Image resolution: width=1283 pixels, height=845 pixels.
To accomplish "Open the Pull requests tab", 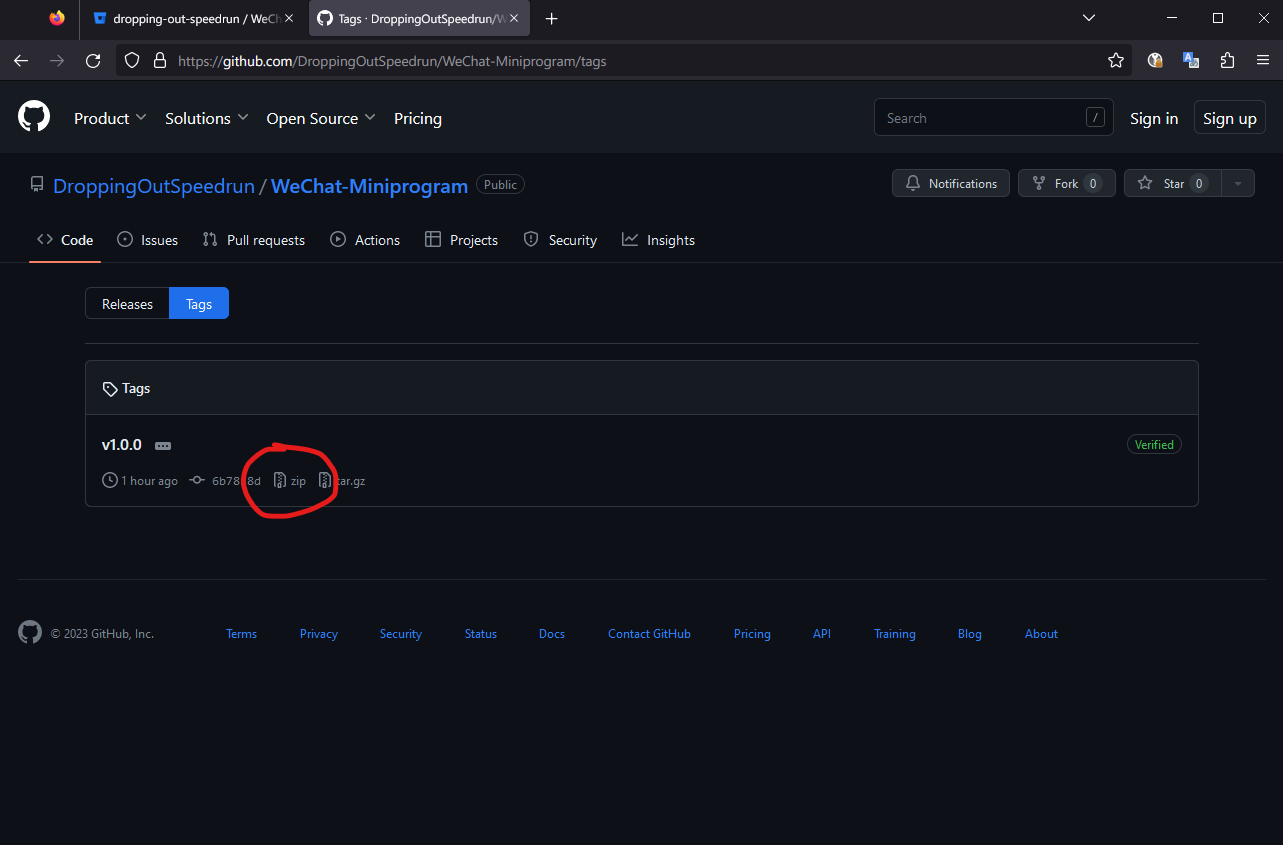I will point(253,240).
